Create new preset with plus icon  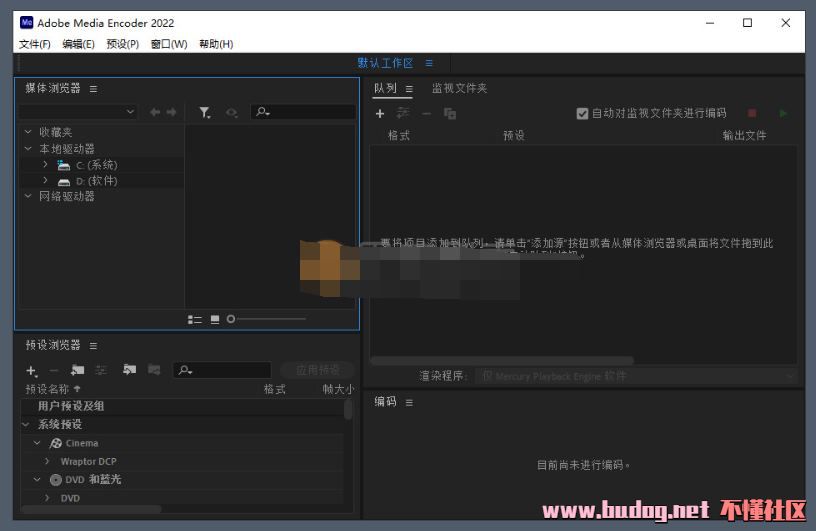[x=31, y=371]
